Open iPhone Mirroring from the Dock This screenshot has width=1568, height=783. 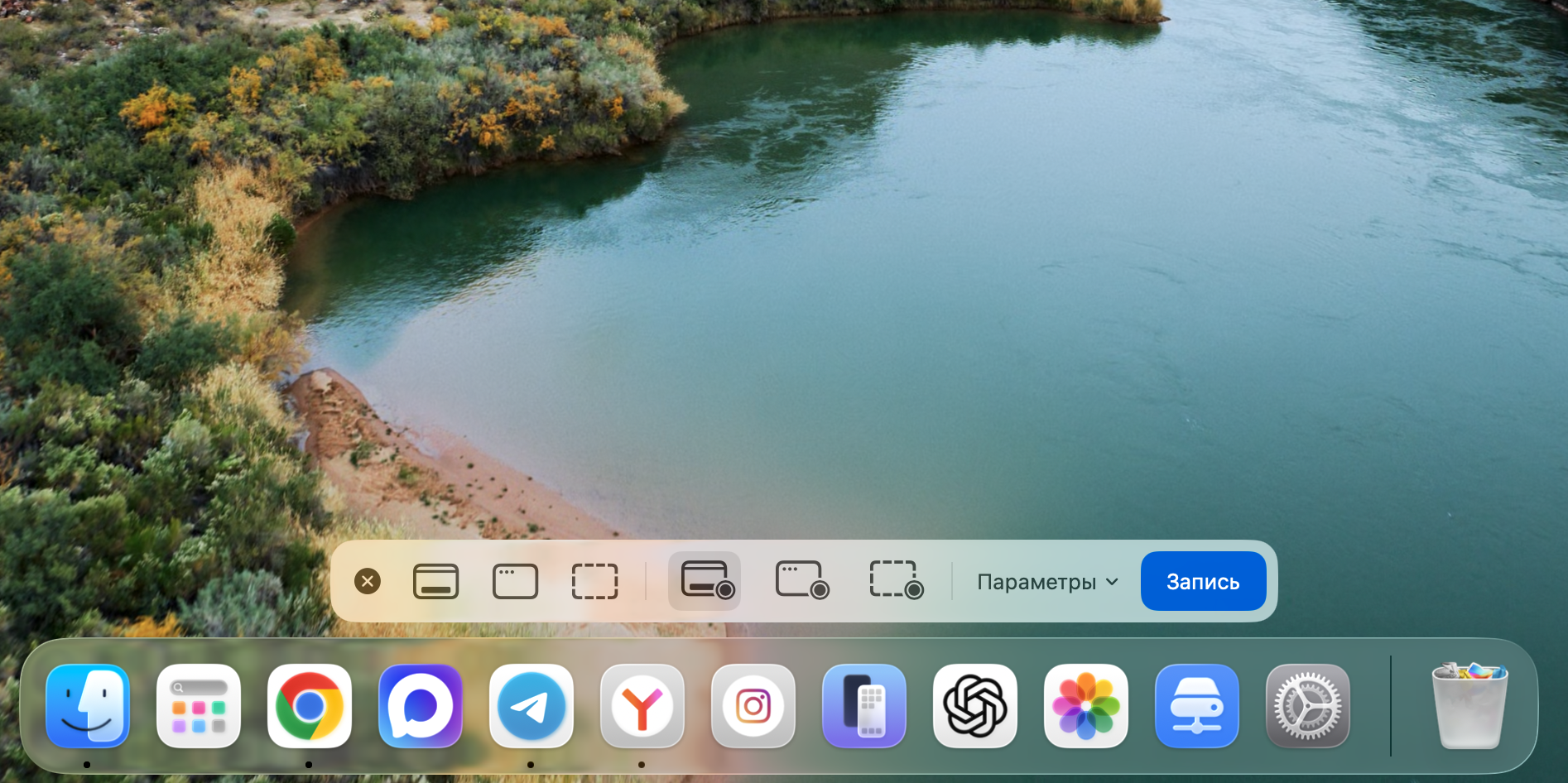click(x=864, y=706)
